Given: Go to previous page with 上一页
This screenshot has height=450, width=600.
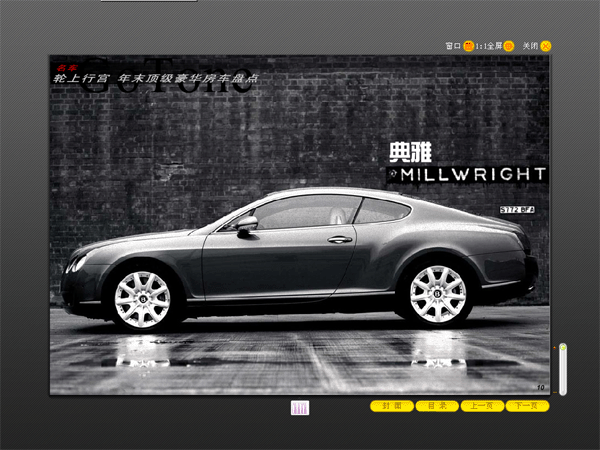Looking at the screenshot, I should coord(482,406).
